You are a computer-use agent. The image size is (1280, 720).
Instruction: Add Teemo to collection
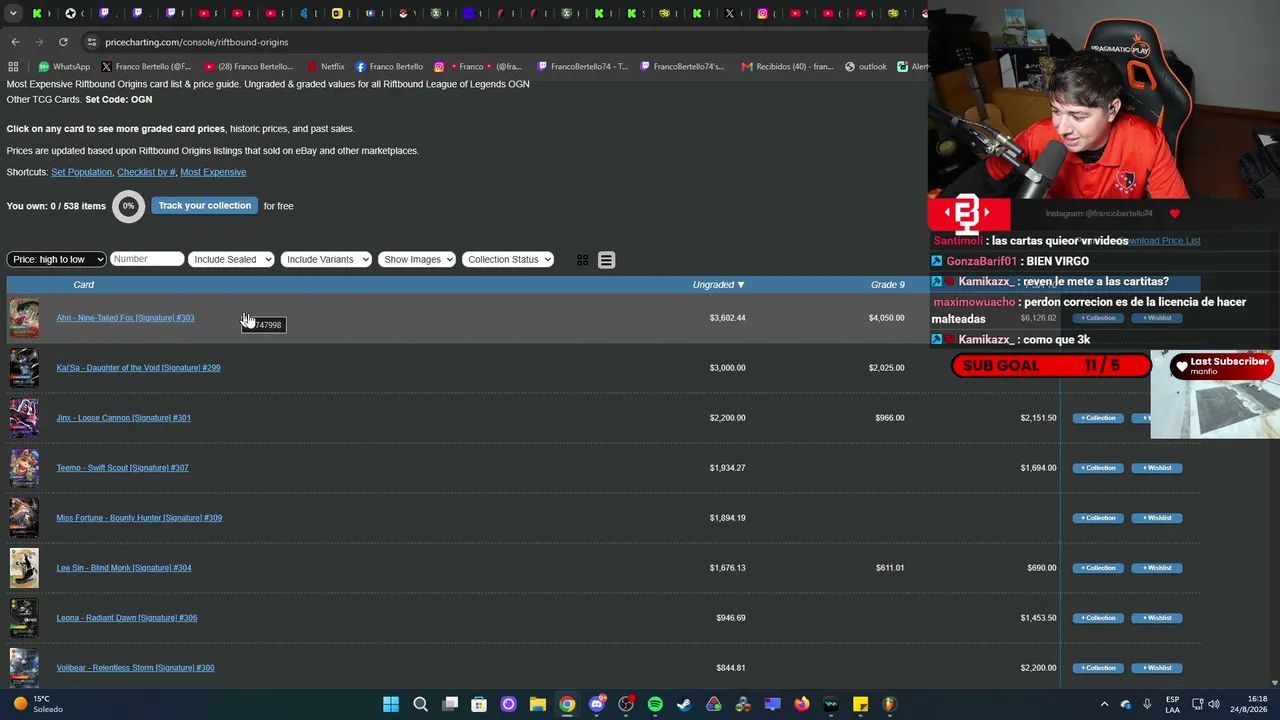pos(1098,468)
